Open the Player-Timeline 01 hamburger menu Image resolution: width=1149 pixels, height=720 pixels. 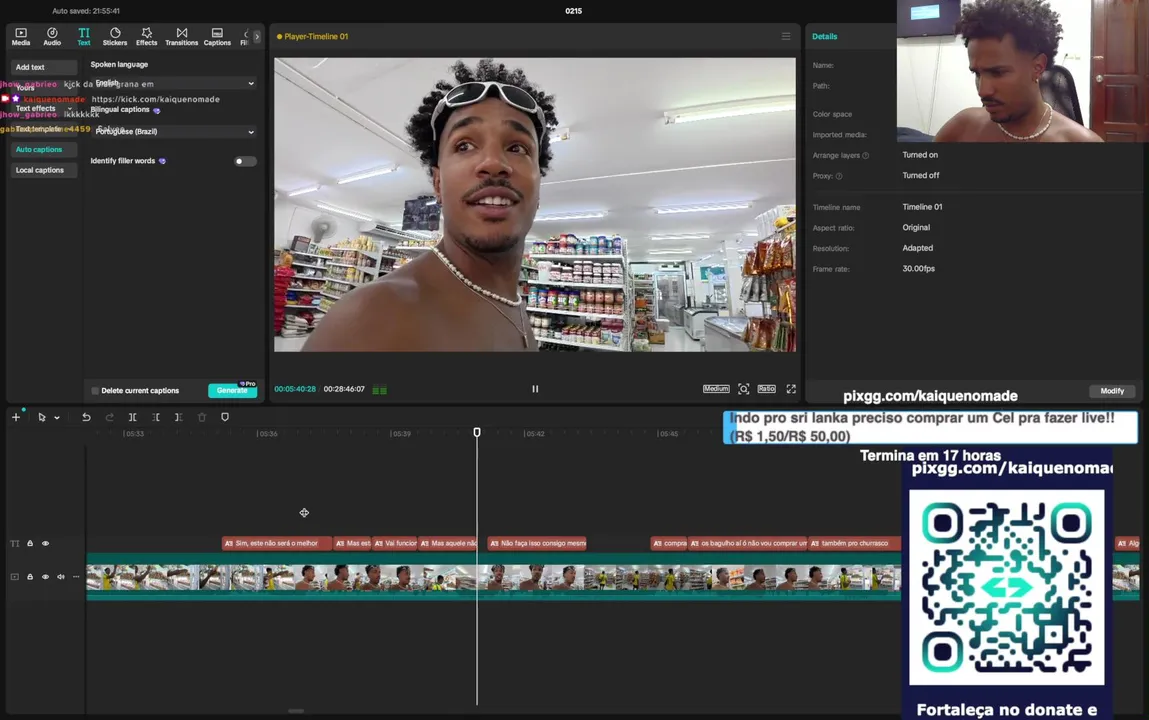(x=786, y=36)
